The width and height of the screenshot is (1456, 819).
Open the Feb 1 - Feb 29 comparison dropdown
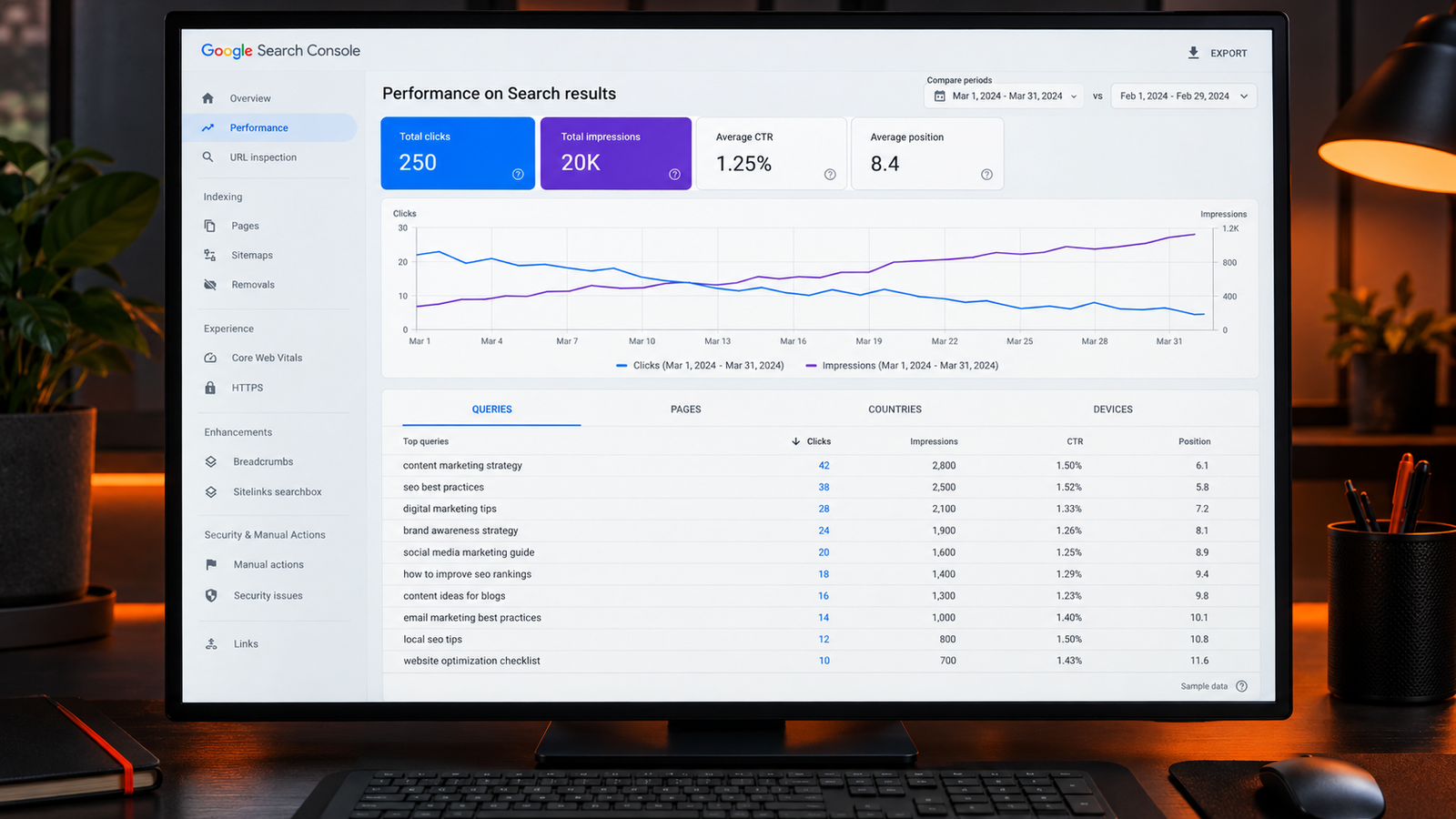coord(1184,96)
